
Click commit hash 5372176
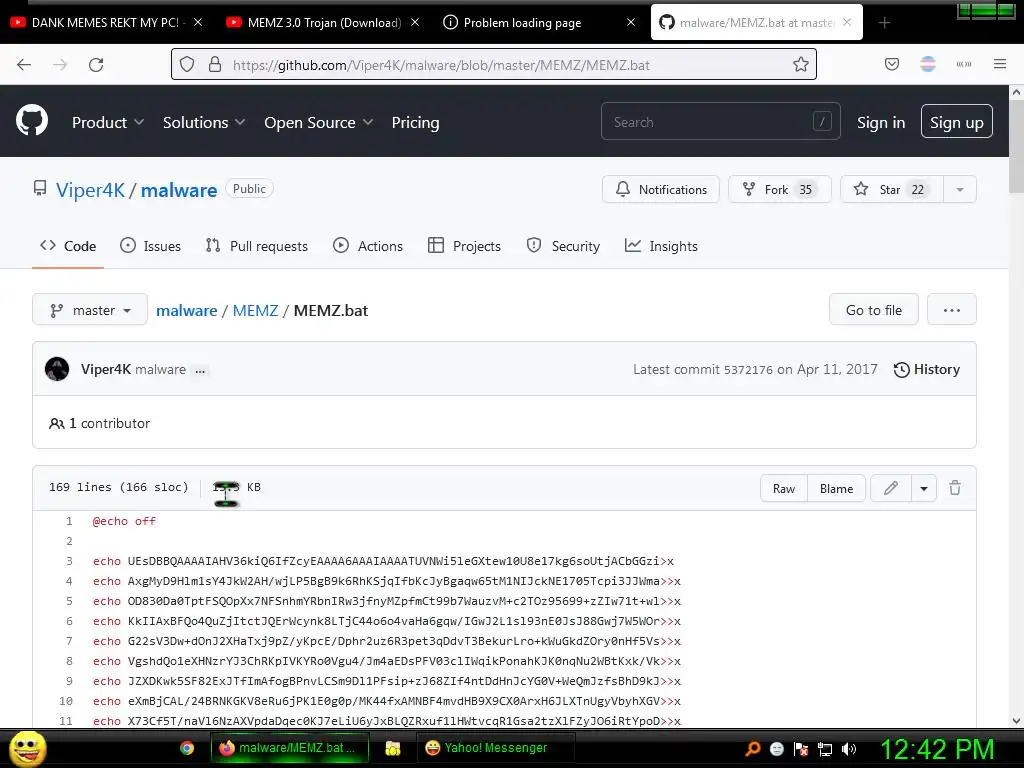click(x=748, y=370)
